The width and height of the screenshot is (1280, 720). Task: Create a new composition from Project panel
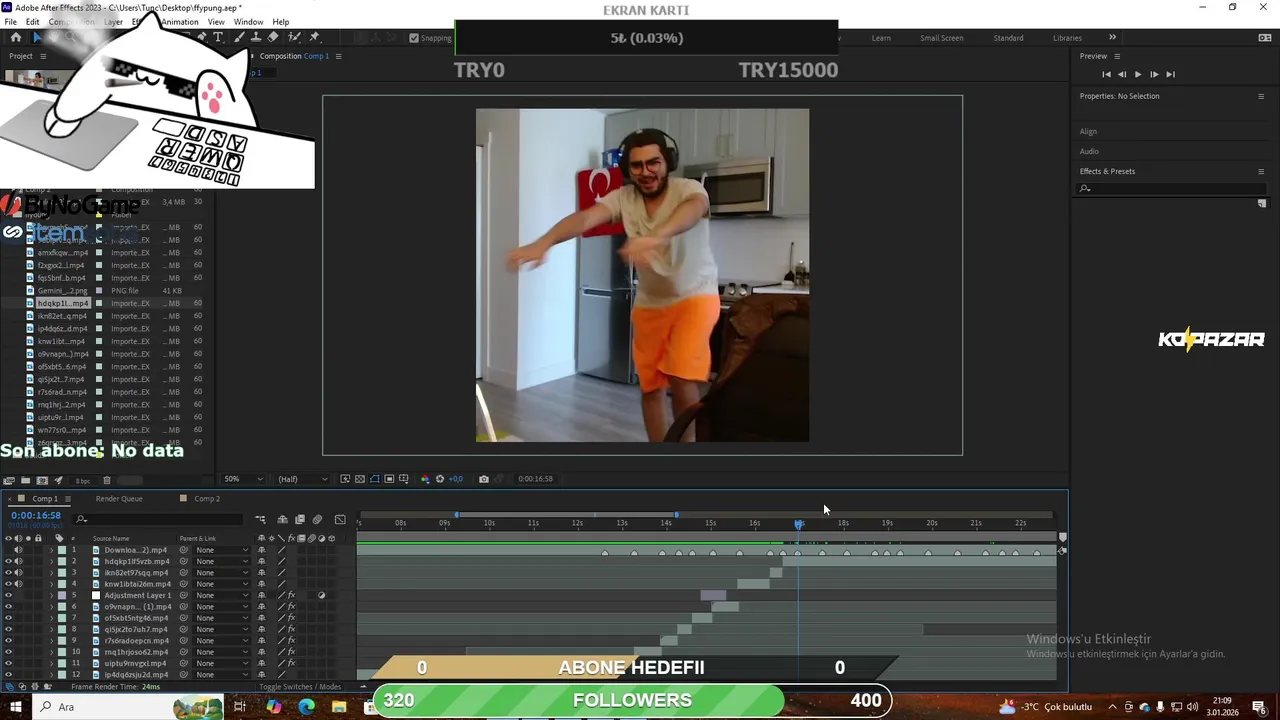[42, 480]
